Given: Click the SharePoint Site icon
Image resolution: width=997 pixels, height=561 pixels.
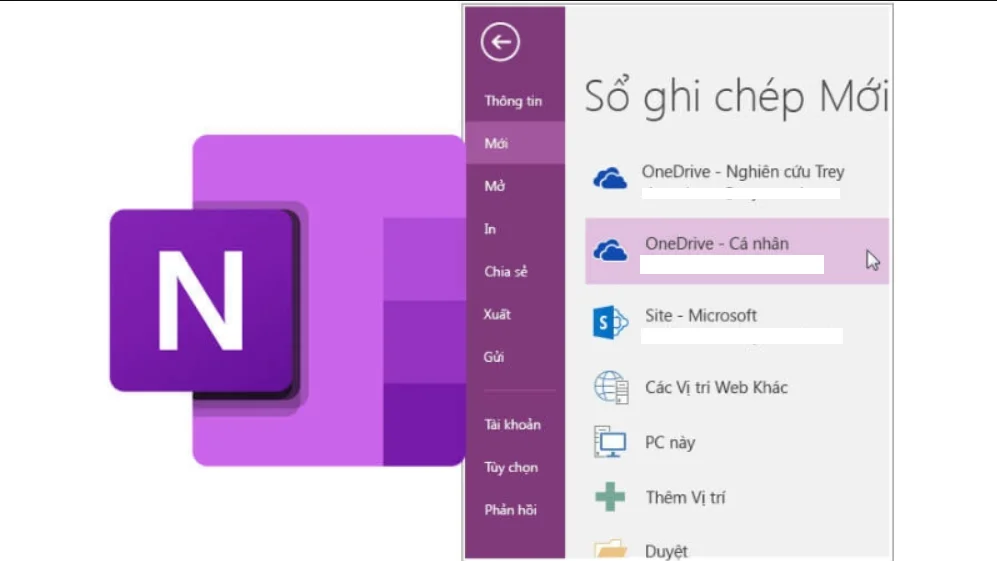Looking at the screenshot, I should [x=610, y=322].
